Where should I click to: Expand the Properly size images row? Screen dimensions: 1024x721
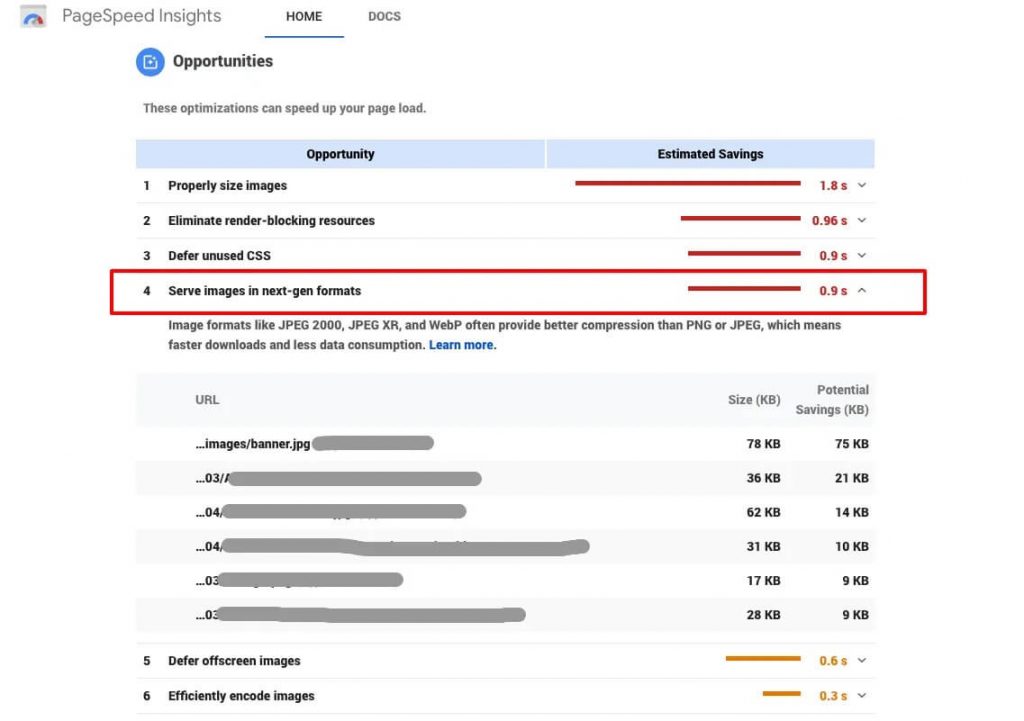click(x=862, y=185)
